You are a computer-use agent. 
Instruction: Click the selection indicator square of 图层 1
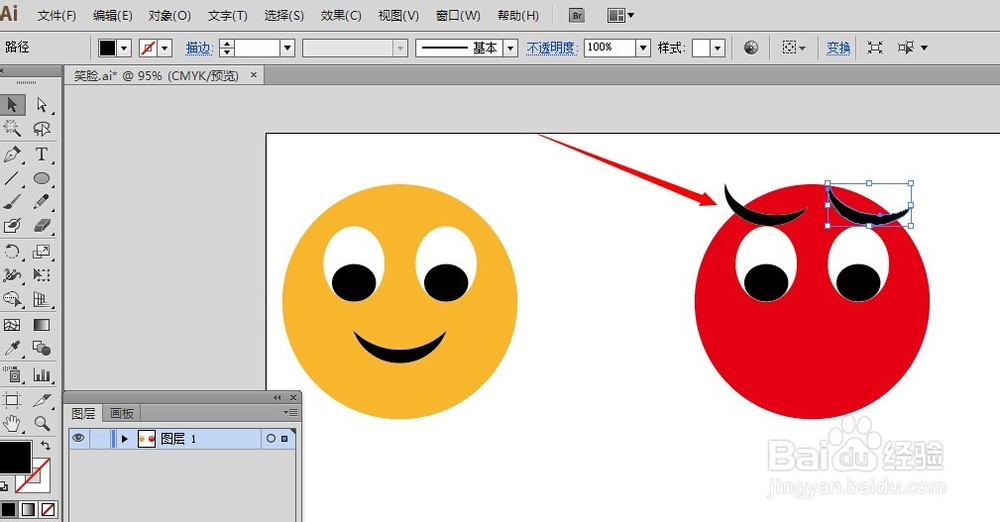[284, 438]
